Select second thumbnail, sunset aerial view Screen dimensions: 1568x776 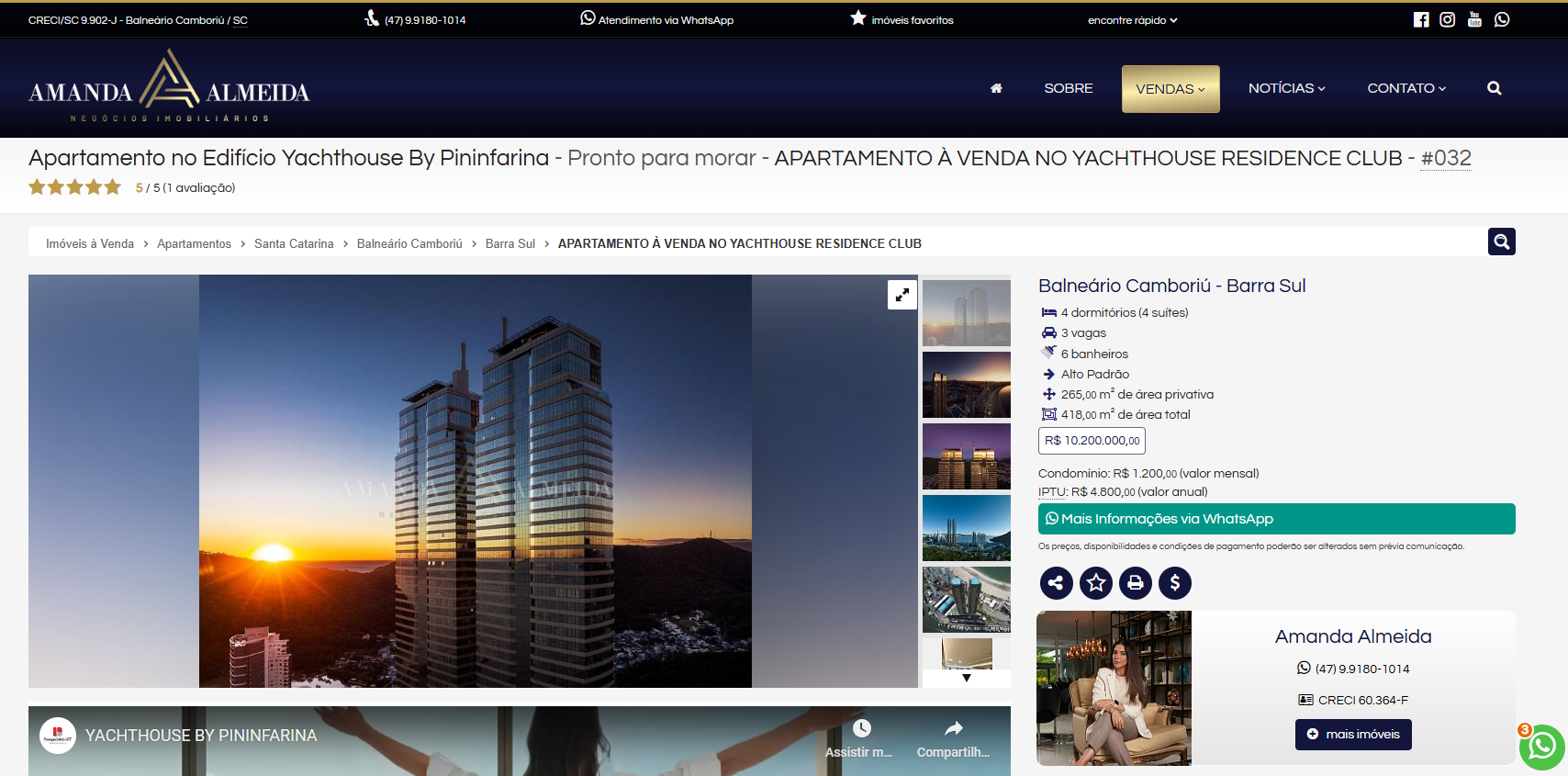click(967, 385)
